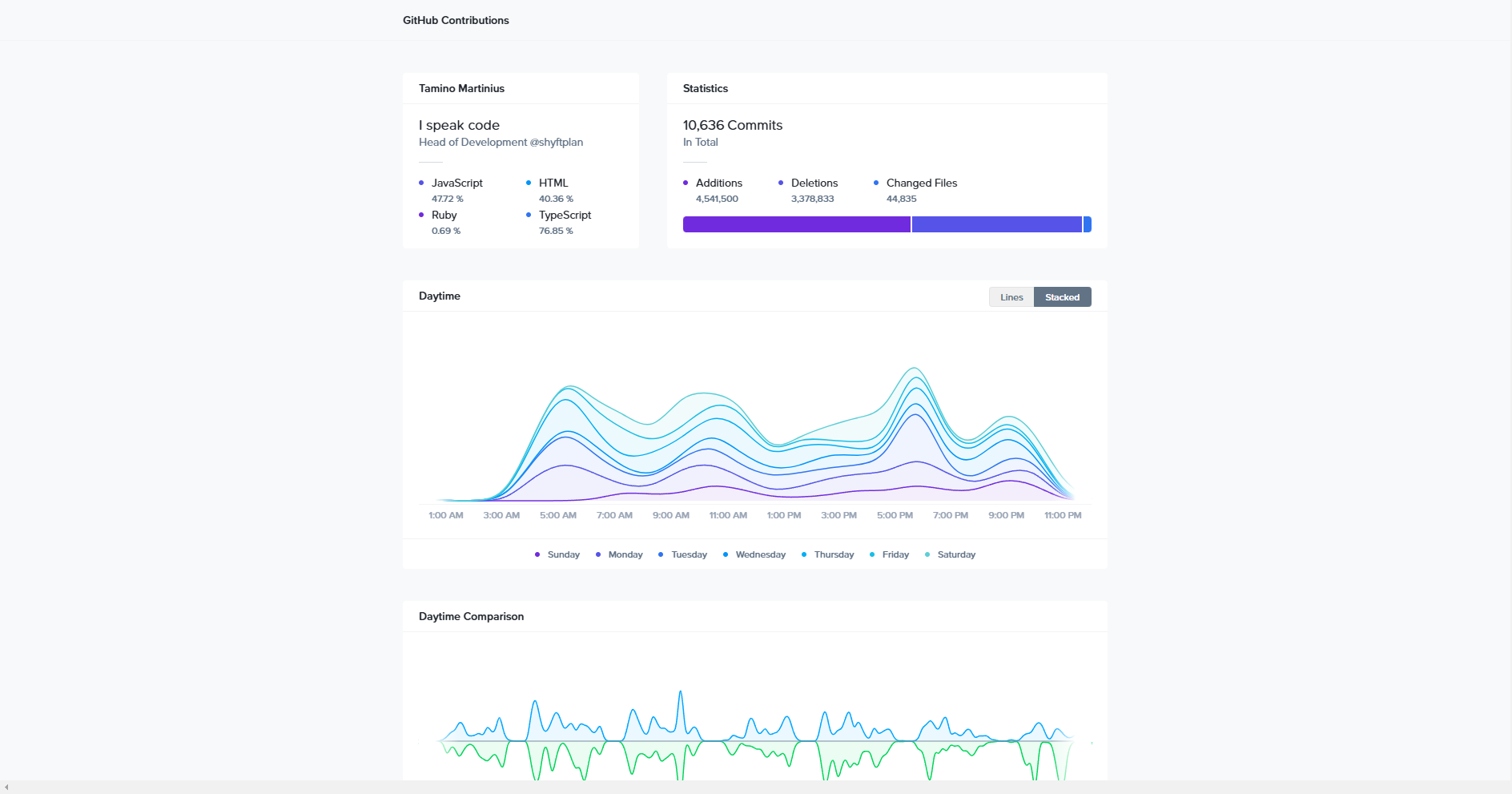Click the Changed Files statistic label
The image size is (1512, 794).
pyautogui.click(x=922, y=183)
